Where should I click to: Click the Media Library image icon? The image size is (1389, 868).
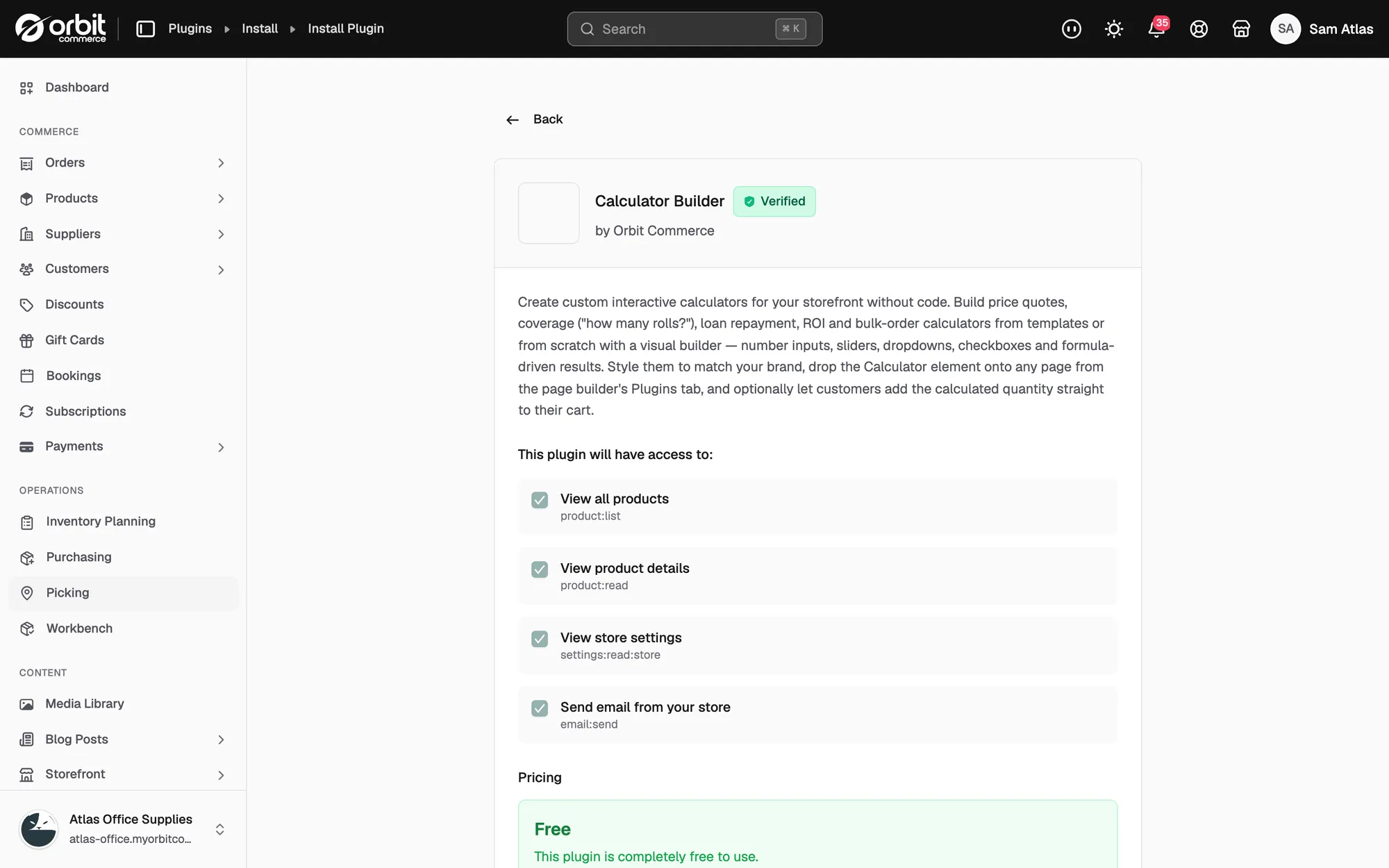coord(26,704)
